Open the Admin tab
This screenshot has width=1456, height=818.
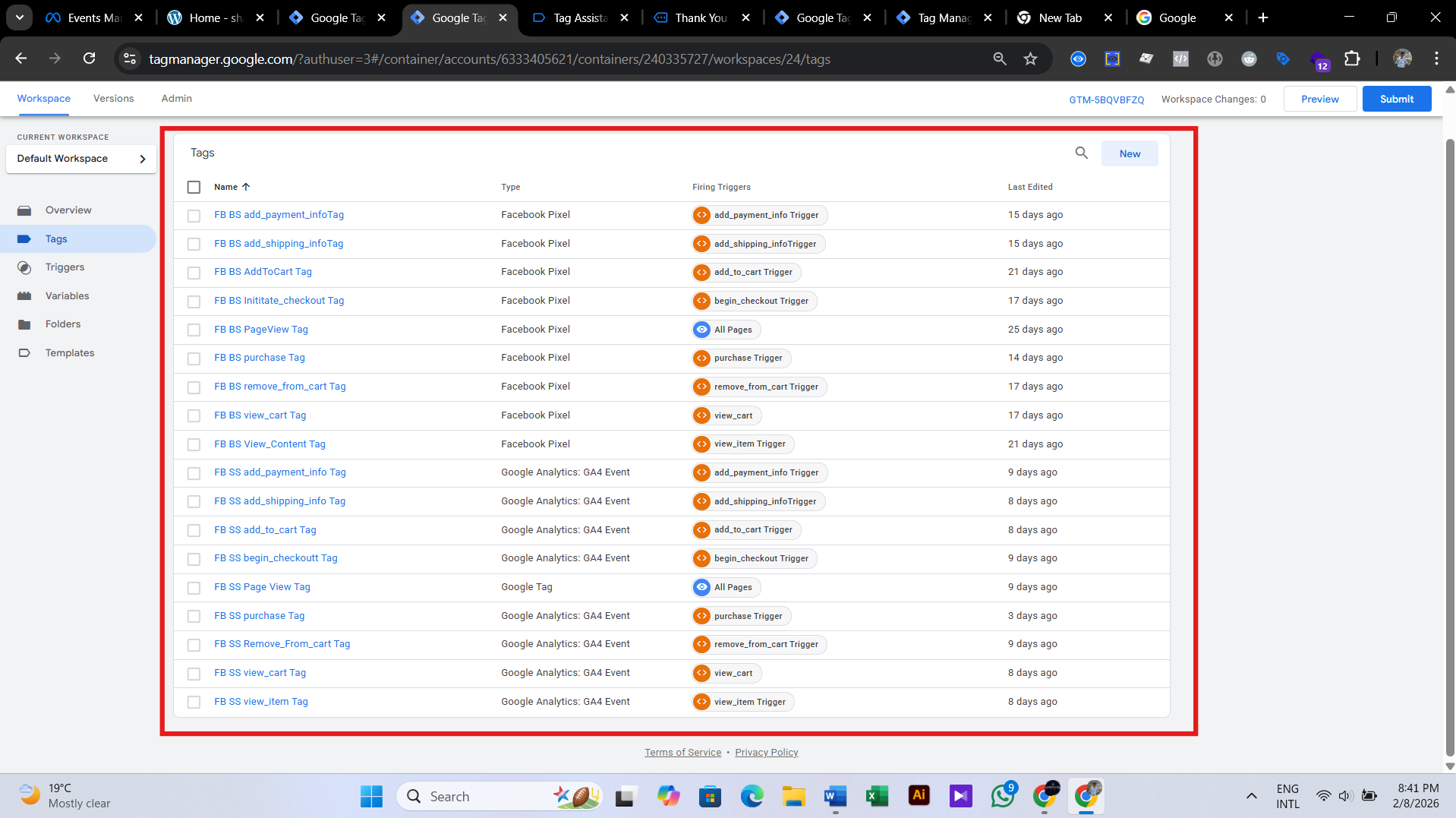[176, 98]
